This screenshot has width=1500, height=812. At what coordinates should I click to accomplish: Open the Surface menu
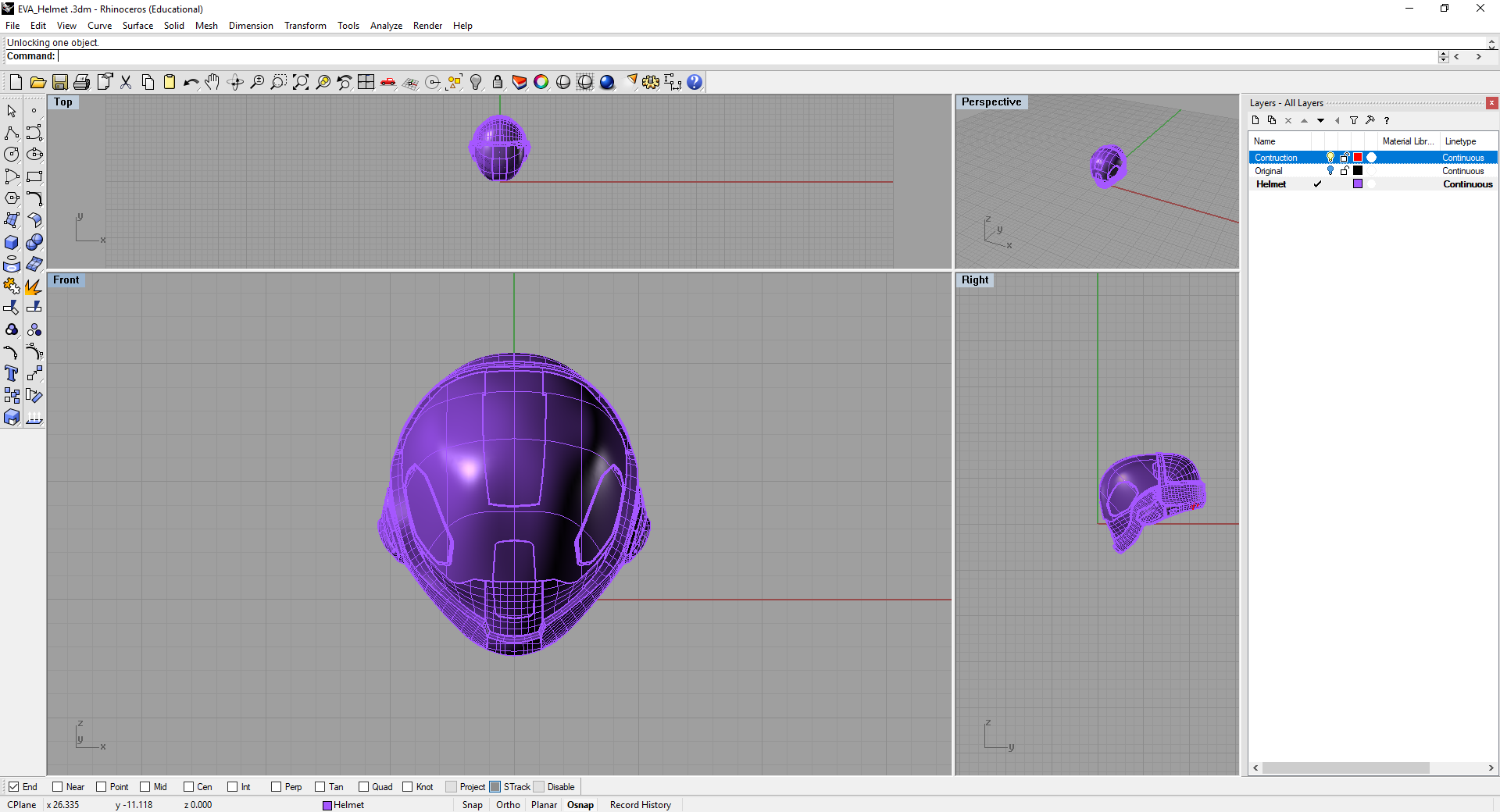tap(137, 26)
